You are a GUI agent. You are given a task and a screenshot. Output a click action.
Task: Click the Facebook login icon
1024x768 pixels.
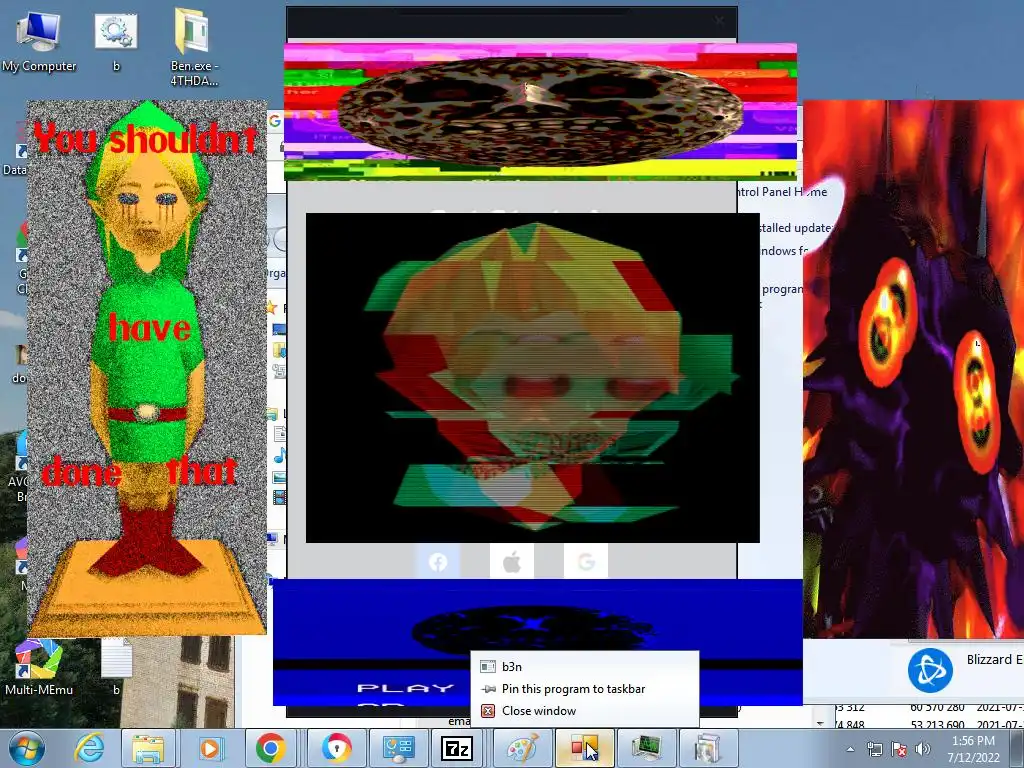(438, 562)
